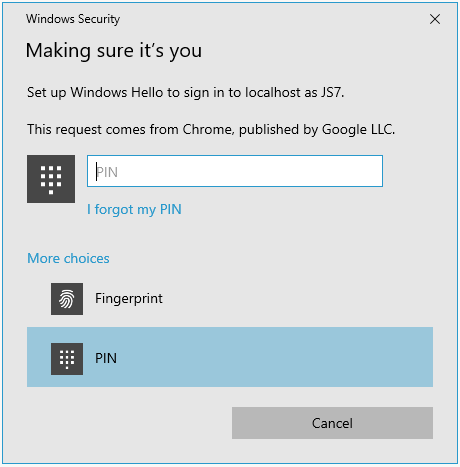This screenshot has width=460, height=467.
Task: Click Google LLC in the publisher line
Action: 358,130
